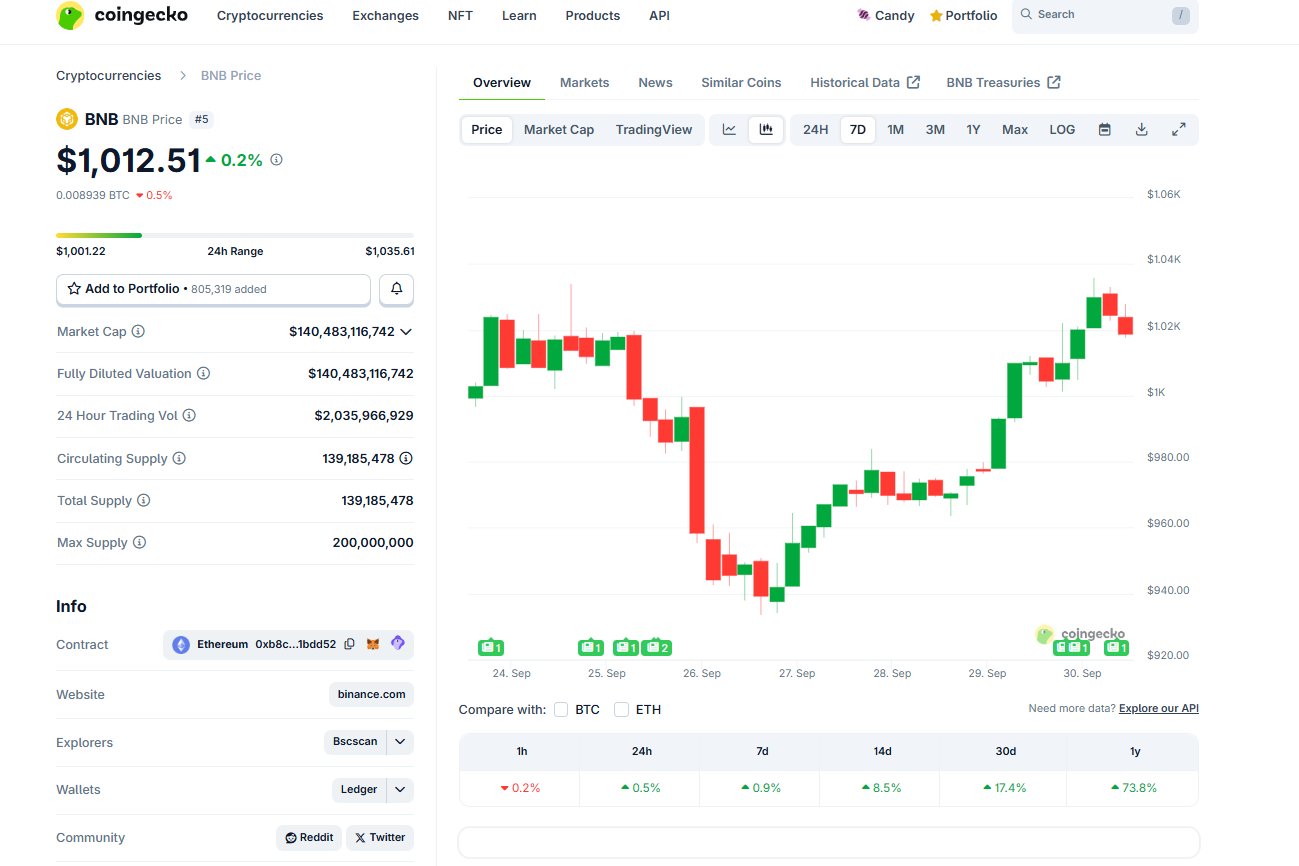The width and height of the screenshot is (1299, 866).
Task: Toggle LOG scale on chart
Action: click(x=1062, y=130)
